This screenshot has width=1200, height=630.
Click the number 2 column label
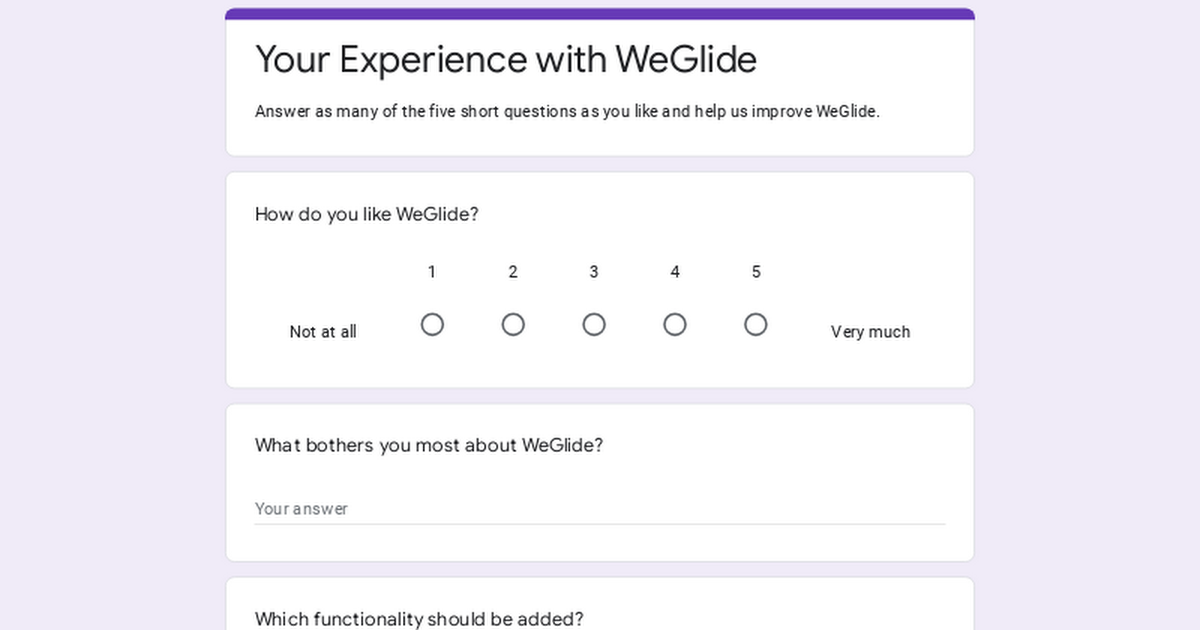[513, 272]
